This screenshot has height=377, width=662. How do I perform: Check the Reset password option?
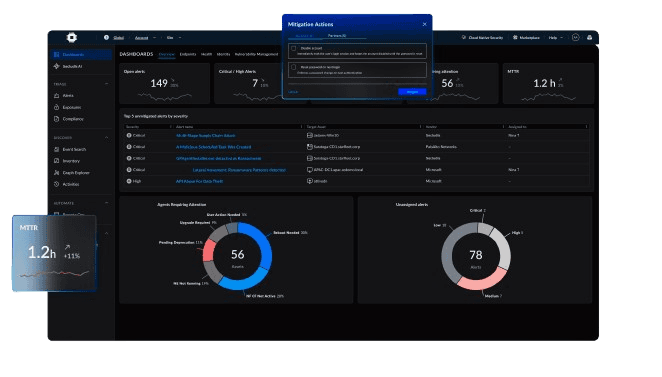click(293, 67)
